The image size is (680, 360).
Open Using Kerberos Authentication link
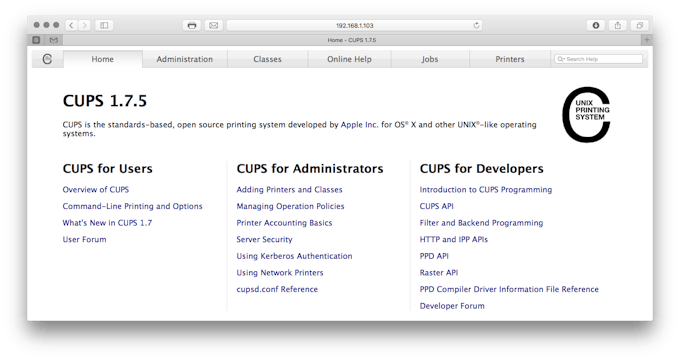click(294, 256)
